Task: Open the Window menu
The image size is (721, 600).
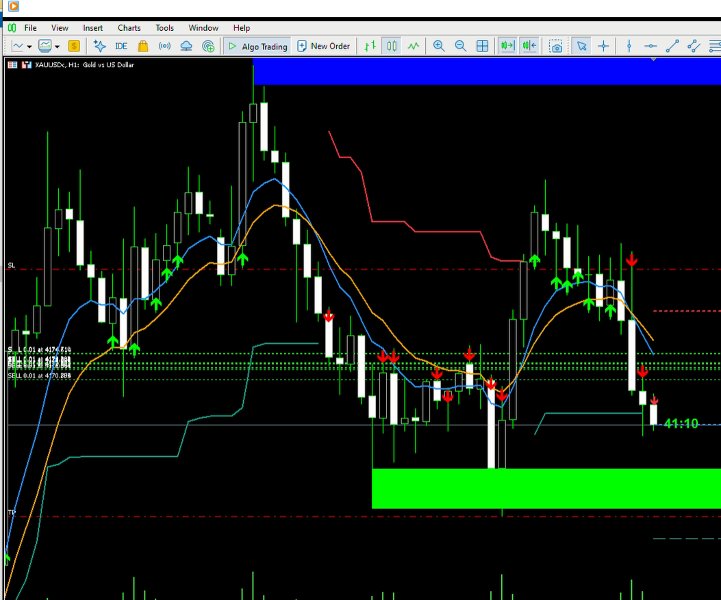Action: [x=203, y=28]
